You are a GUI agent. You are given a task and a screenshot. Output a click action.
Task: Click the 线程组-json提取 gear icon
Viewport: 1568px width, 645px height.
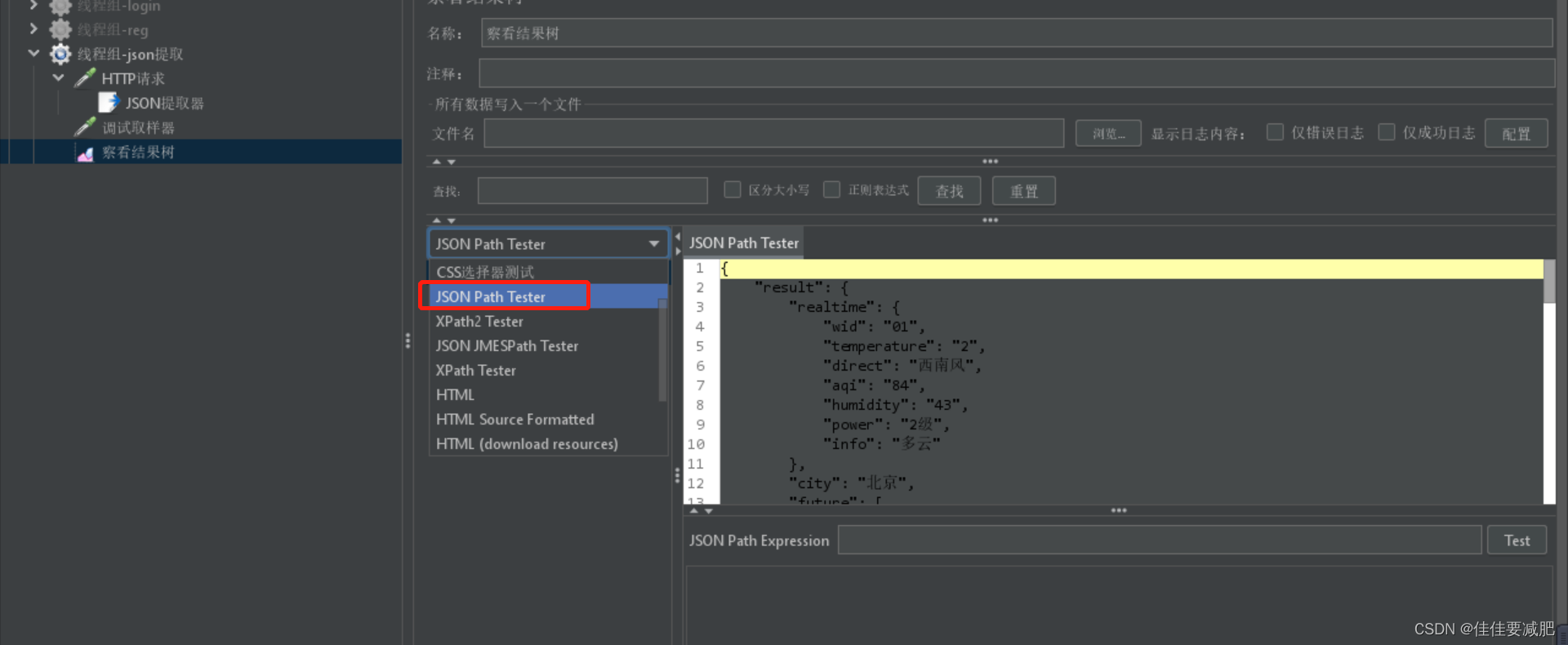tap(60, 54)
